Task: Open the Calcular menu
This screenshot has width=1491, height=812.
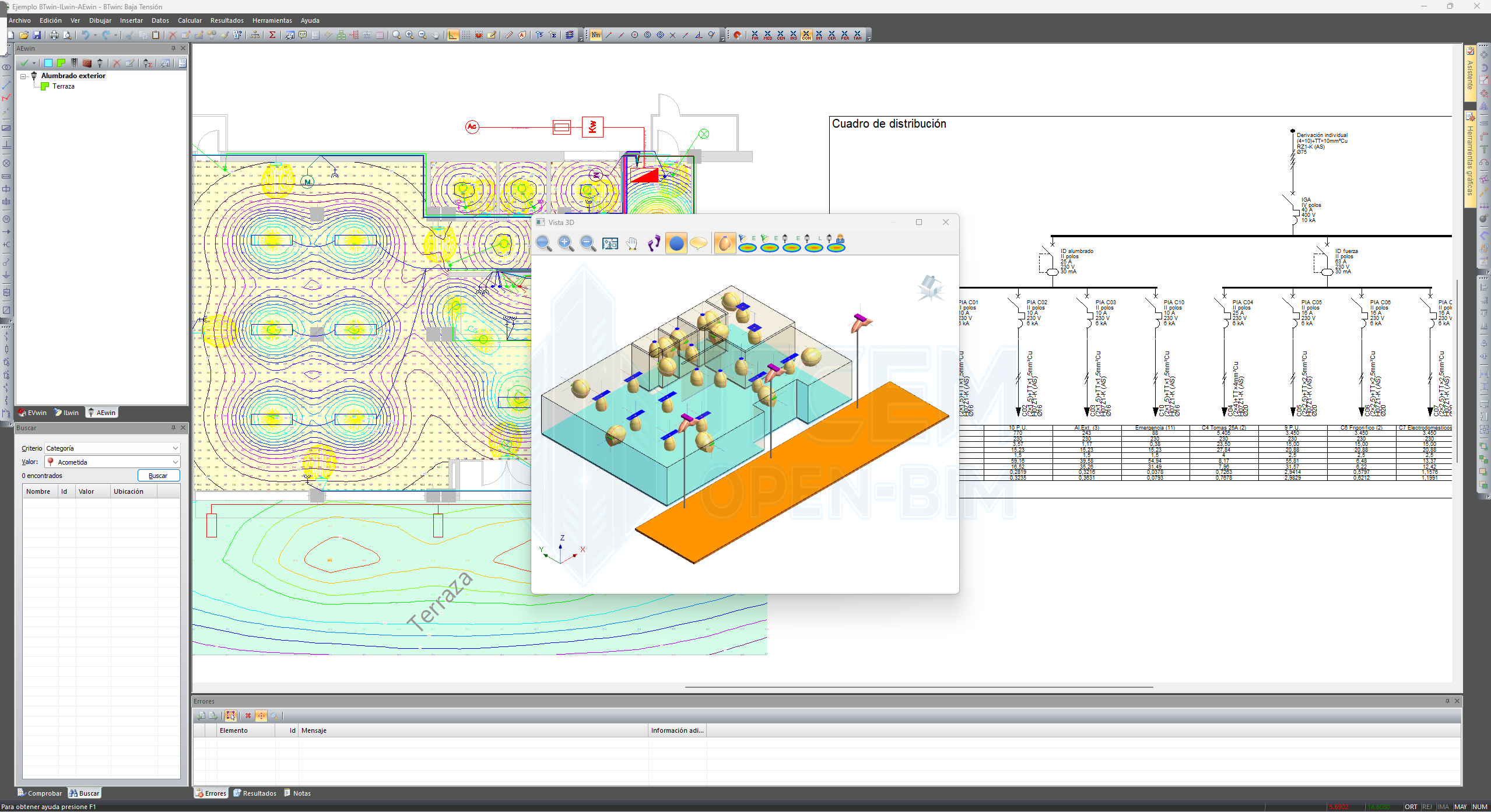Action: (190, 20)
